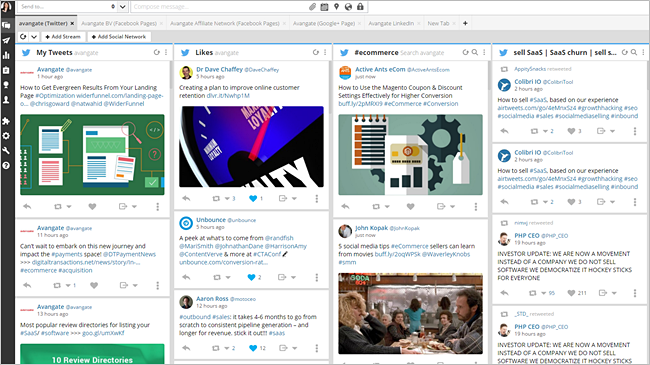Like the first Colibri IO tweet
This screenshot has width=650, height=365.
point(571,131)
